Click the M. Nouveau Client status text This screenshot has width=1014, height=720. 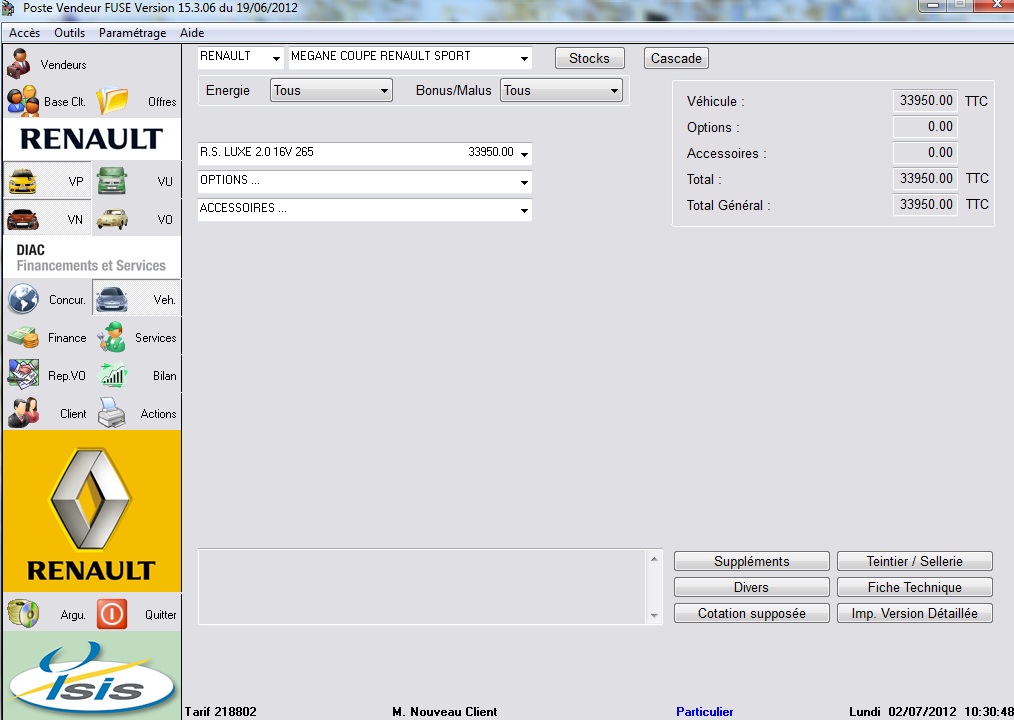(x=445, y=712)
